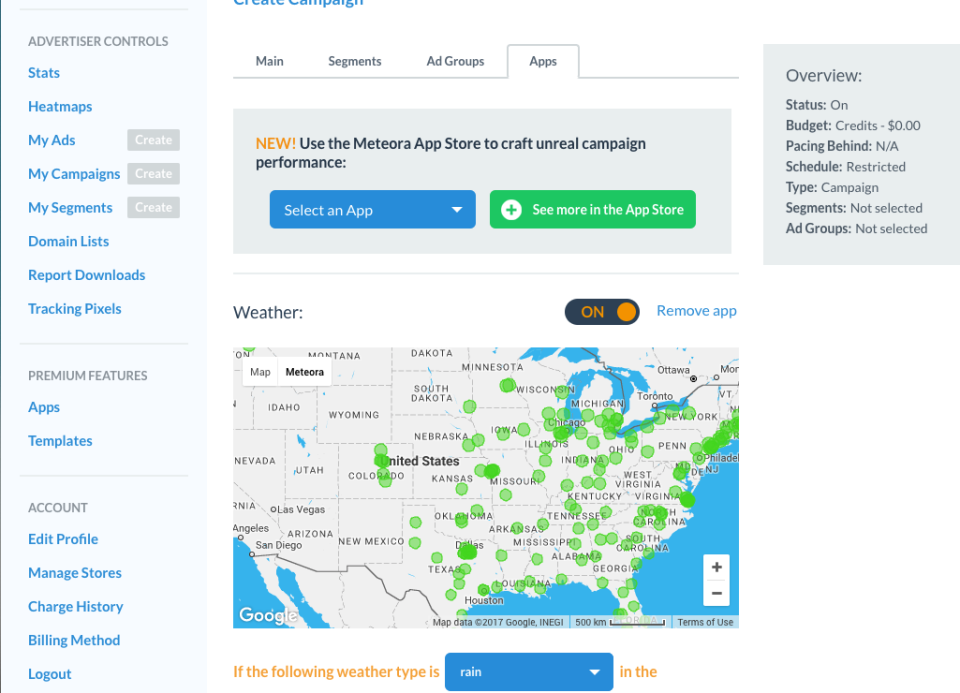The height and width of the screenshot is (693, 960).
Task: Click 'Pacing Behind: N/A' text
Action: [x=842, y=146]
